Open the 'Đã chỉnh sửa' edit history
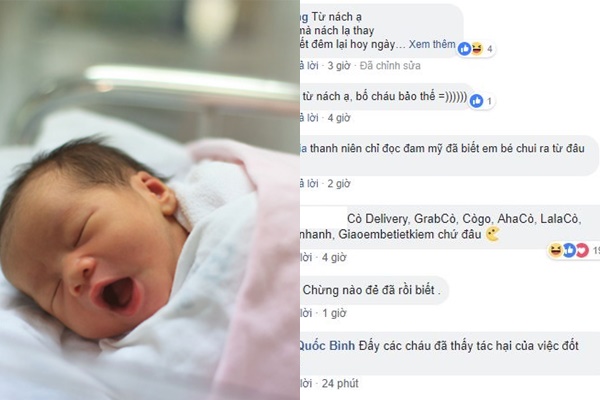Viewport: 600px width, 400px height. [390, 65]
